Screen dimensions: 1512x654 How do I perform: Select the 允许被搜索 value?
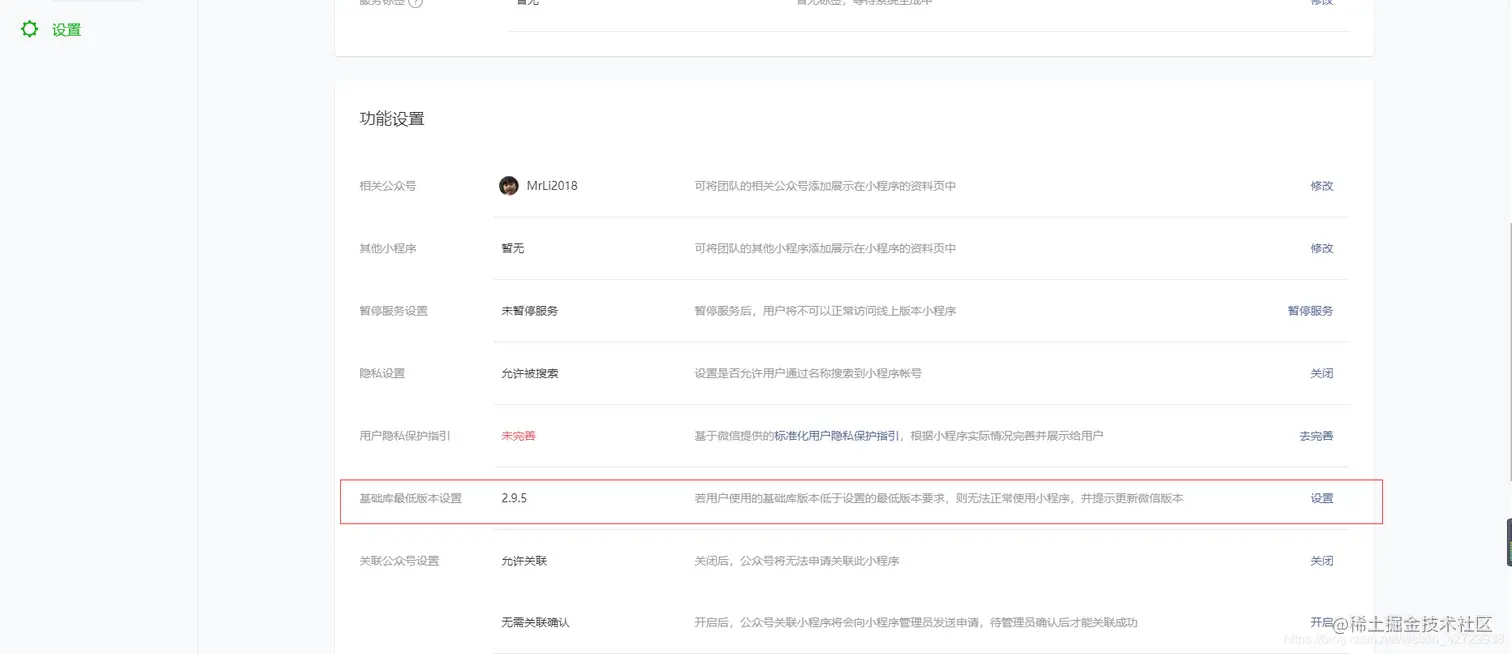530,373
